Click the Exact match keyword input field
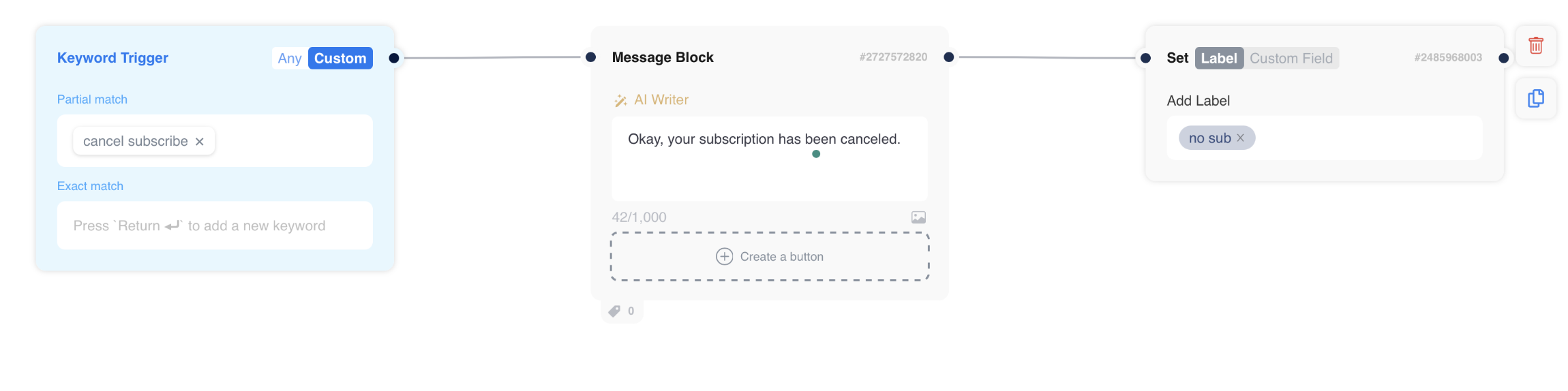This screenshot has width=1568, height=391. point(215,225)
